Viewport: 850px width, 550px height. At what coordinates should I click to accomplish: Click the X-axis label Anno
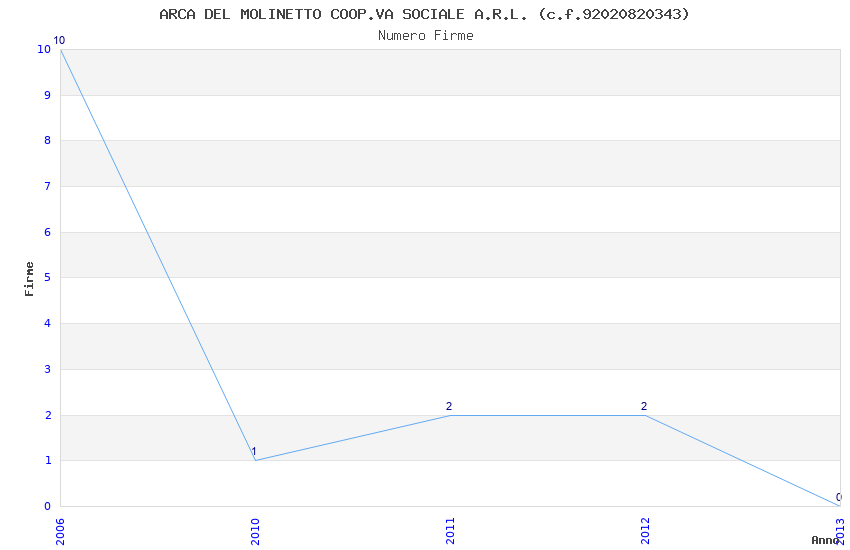(x=825, y=540)
